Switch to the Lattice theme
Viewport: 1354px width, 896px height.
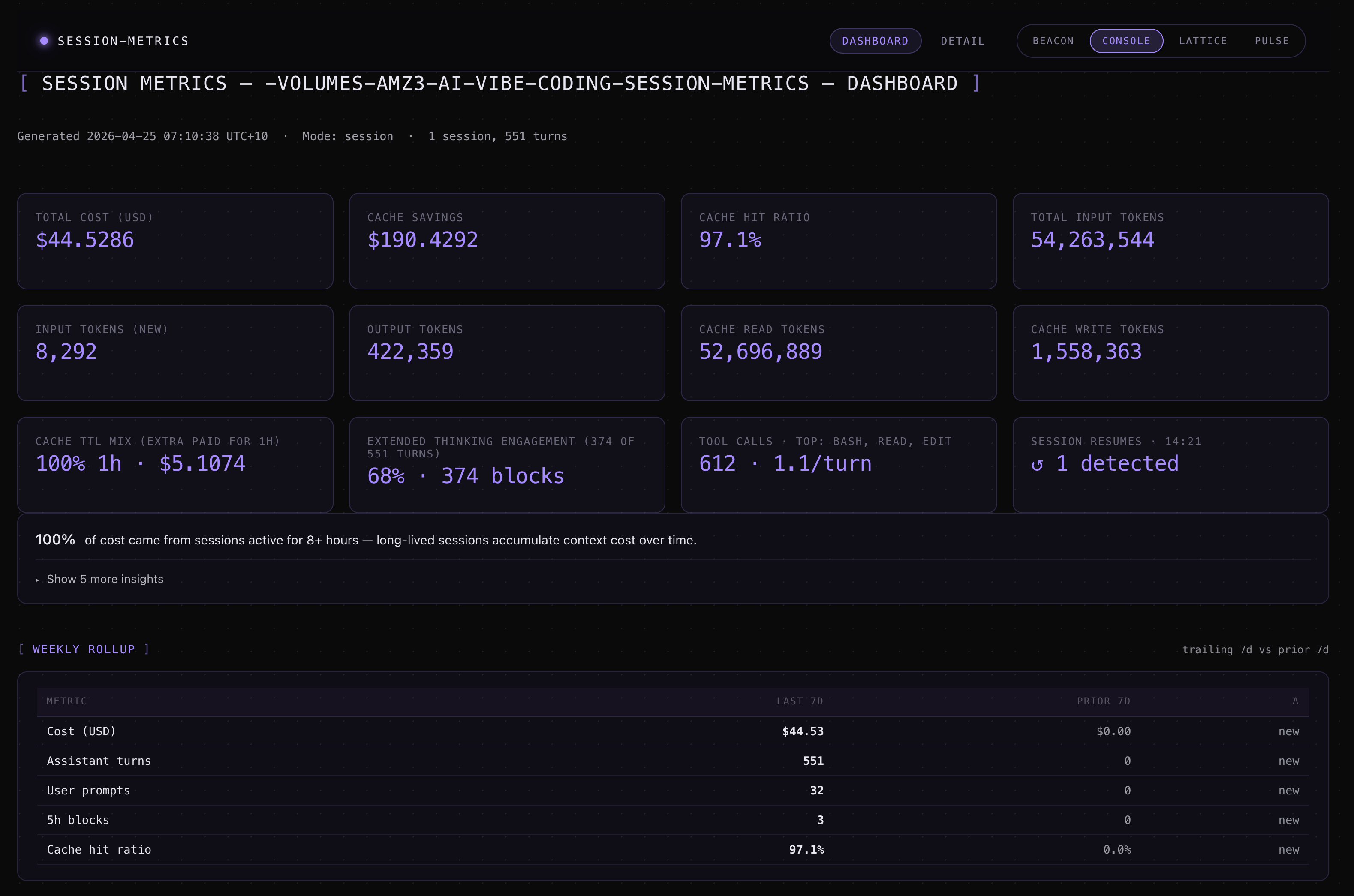pyautogui.click(x=1203, y=41)
